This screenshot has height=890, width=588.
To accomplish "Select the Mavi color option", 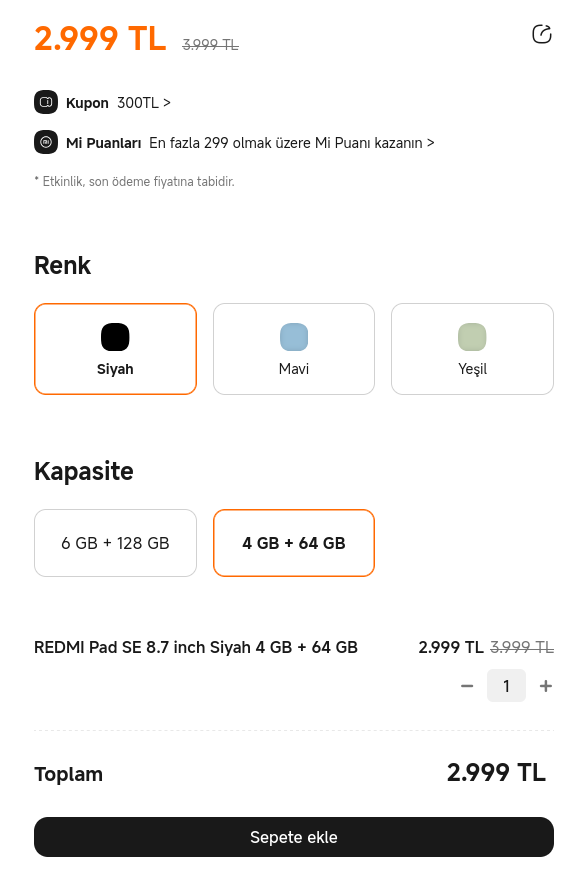I will point(294,349).
